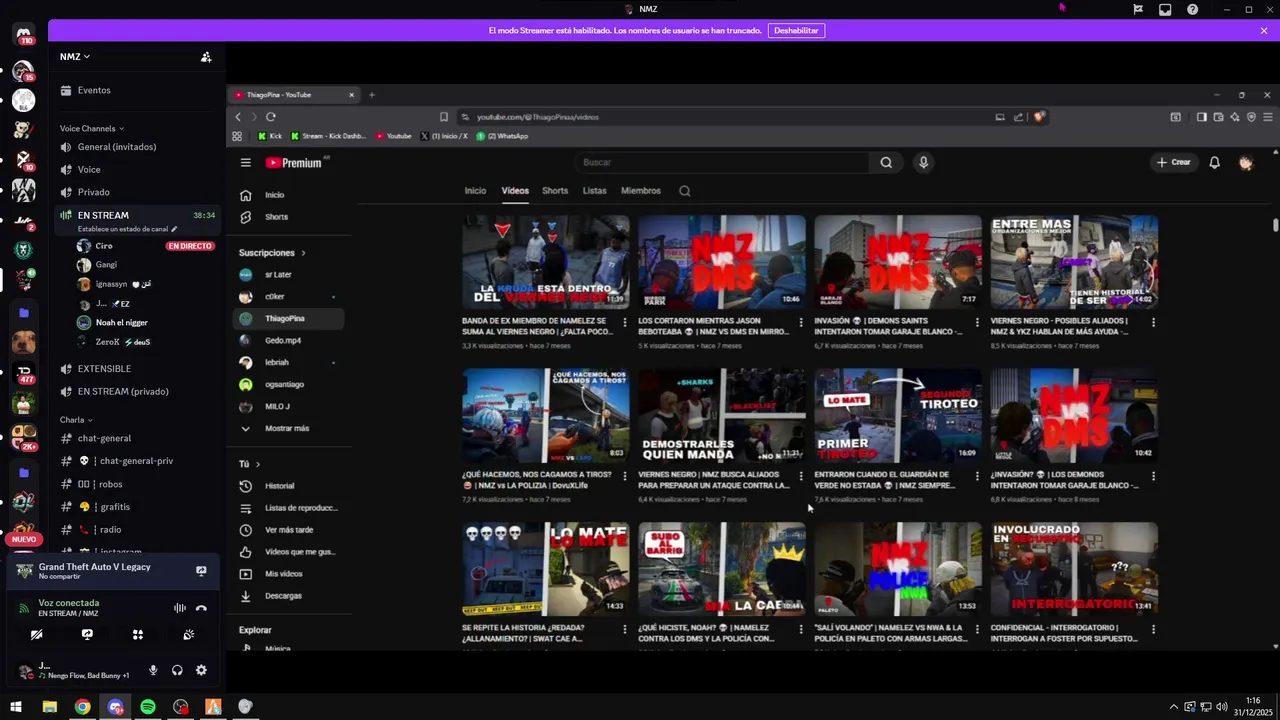Dismiss the Streamer mode banner

(x=1264, y=31)
